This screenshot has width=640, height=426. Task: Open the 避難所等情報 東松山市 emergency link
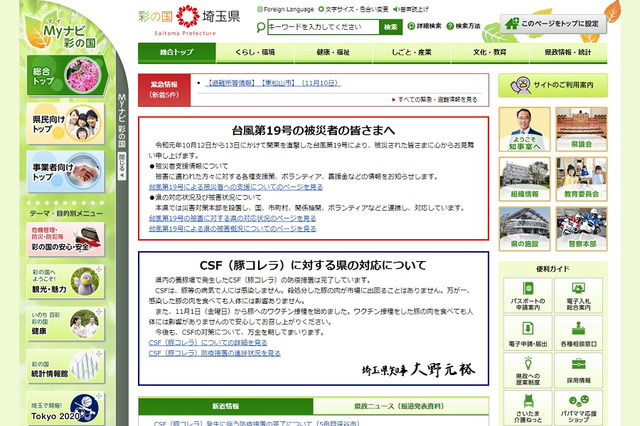(x=272, y=83)
